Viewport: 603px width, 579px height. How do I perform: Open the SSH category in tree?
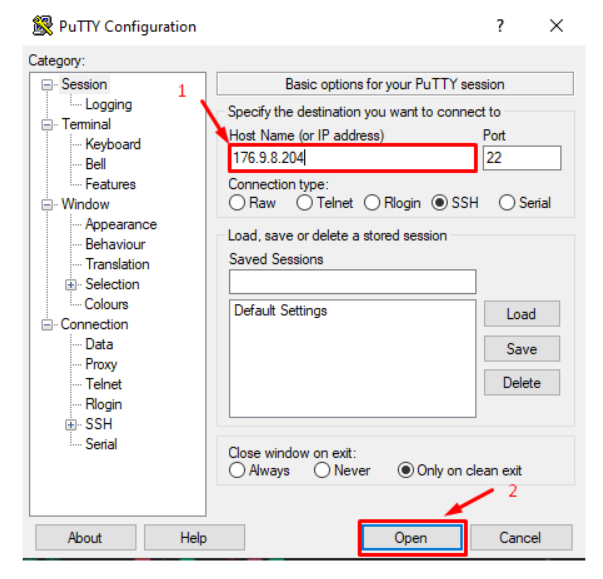click(x=98, y=424)
